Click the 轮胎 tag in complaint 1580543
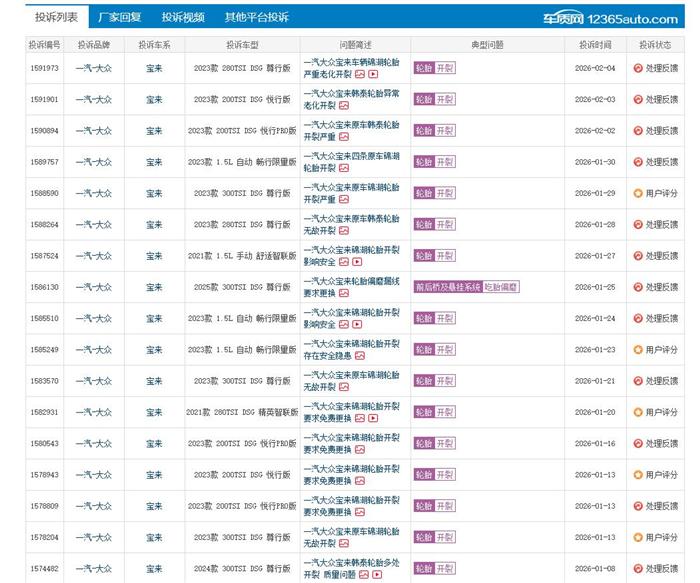Image resolution: width=700 pixels, height=583 pixels. click(x=424, y=444)
